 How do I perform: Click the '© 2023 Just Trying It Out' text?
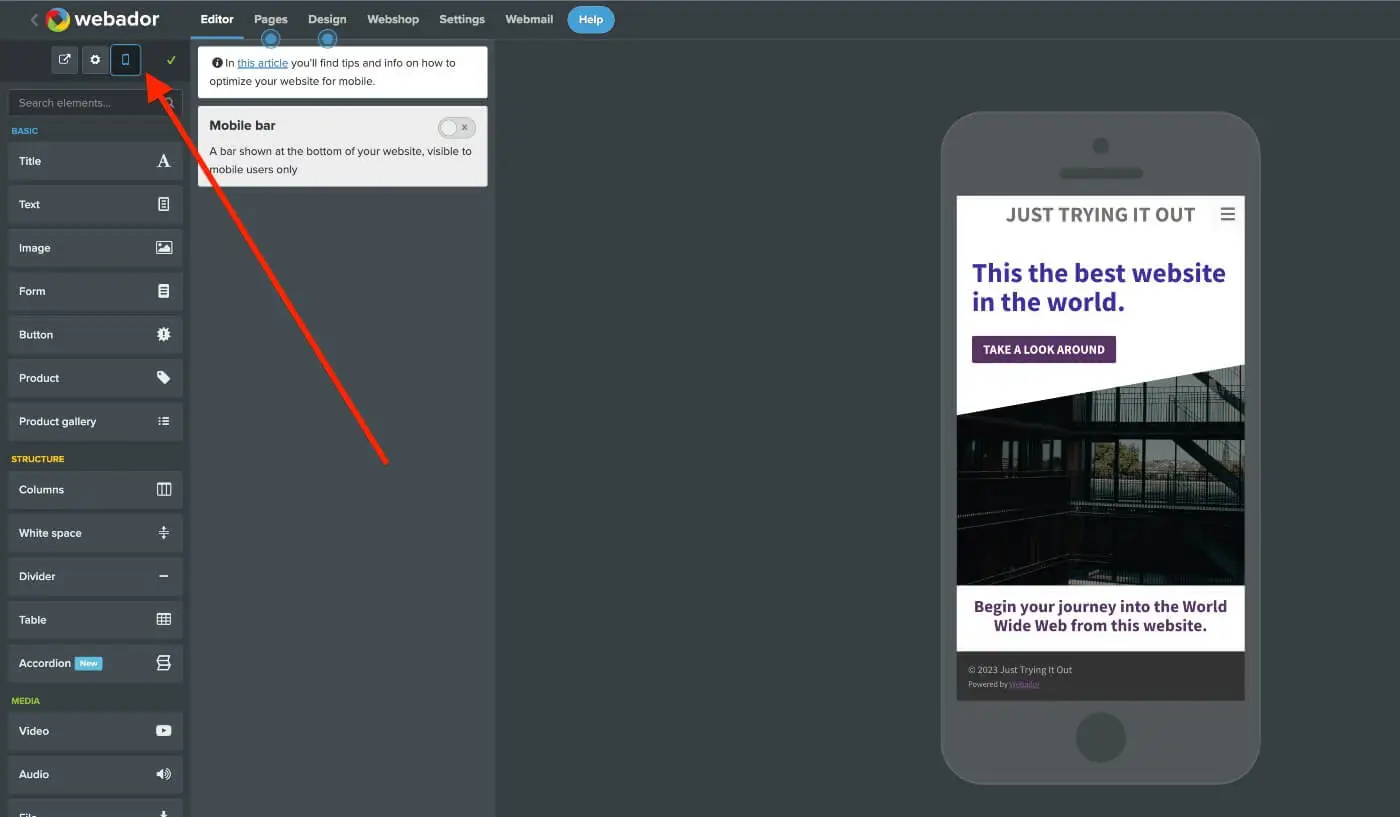[x=1020, y=670]
